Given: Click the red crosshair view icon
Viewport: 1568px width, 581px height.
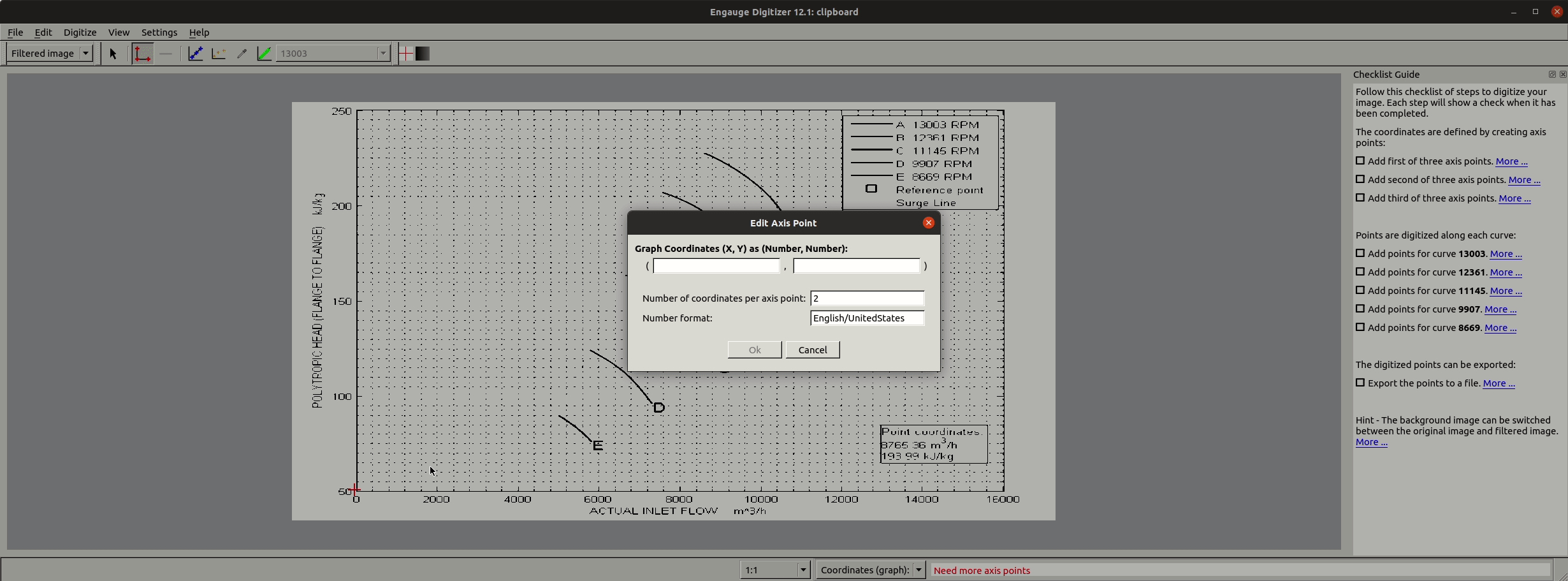Looking at the screenshot, I should coord(406,54).
